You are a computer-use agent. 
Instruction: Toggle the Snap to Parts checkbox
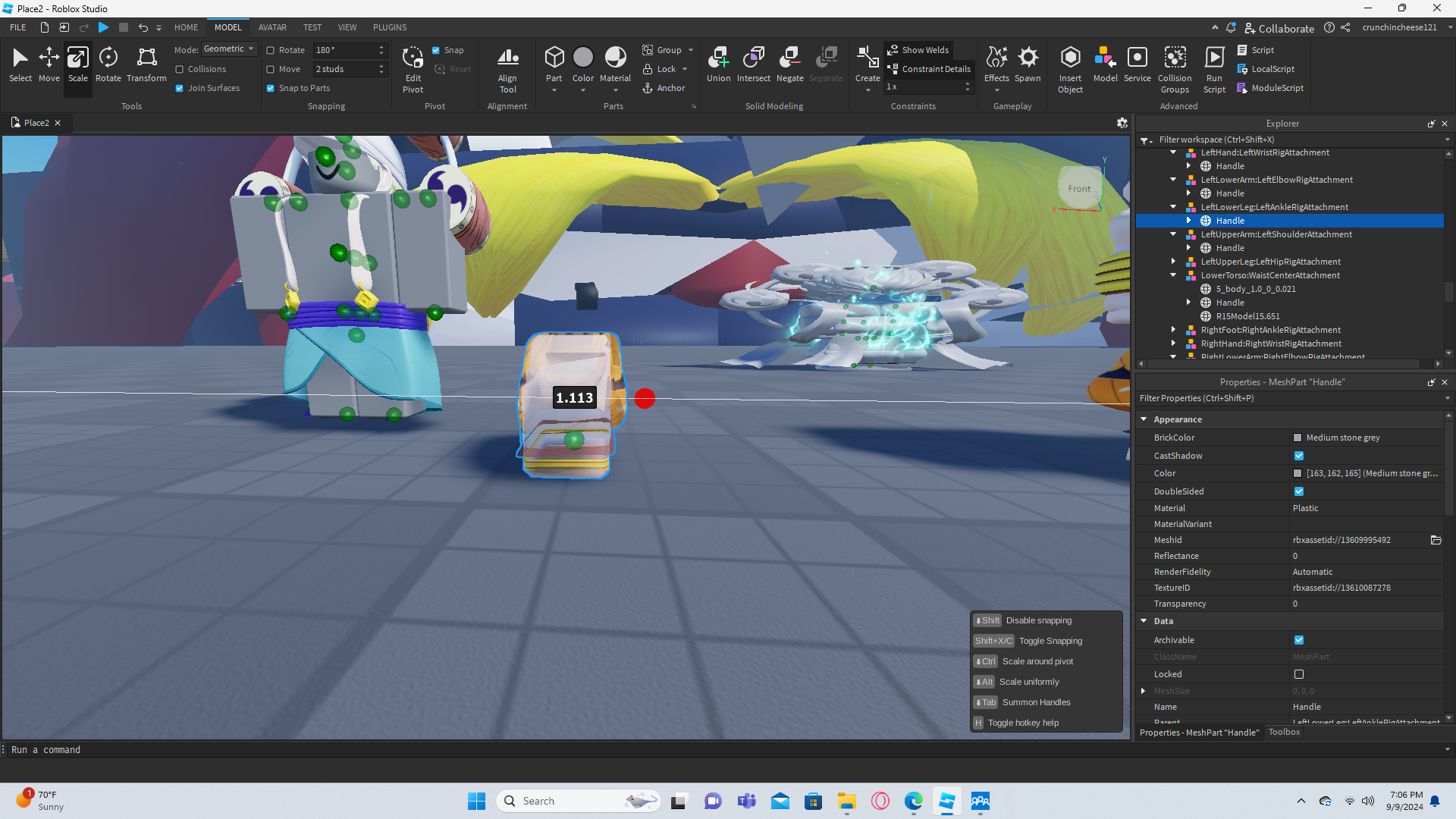(271, 88)
